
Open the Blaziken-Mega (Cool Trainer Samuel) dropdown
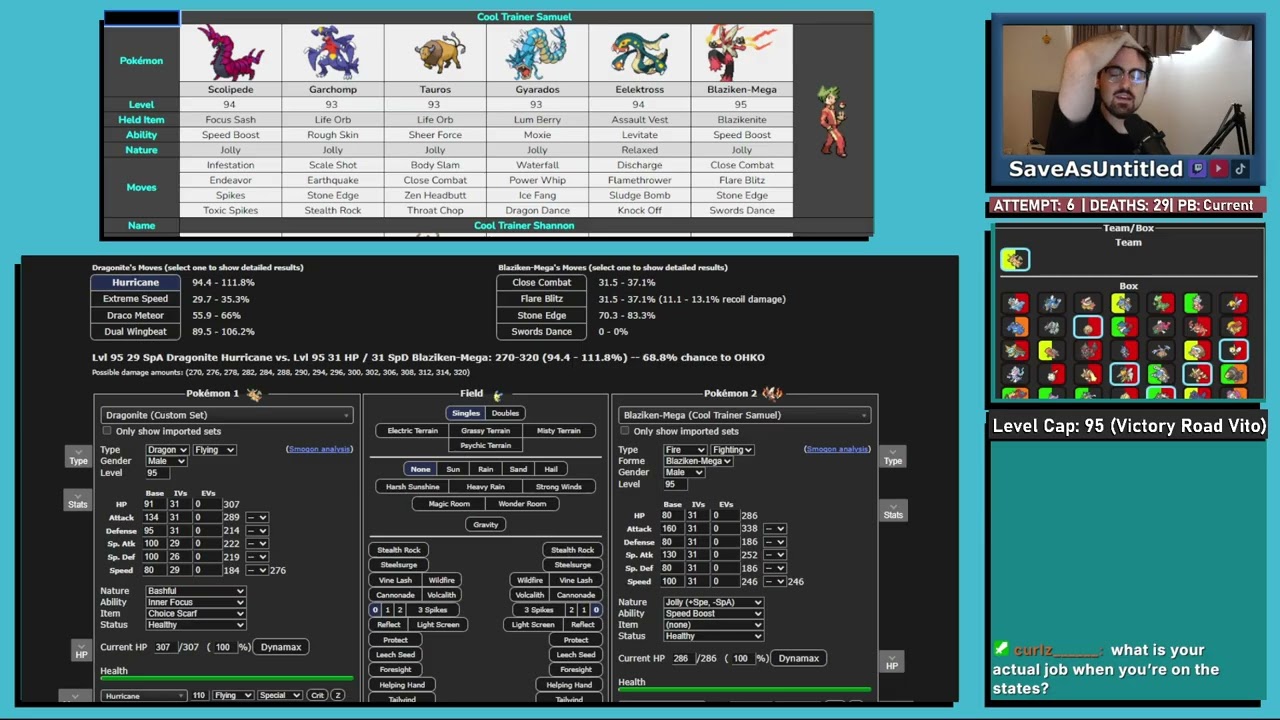(x=745, y=415)
